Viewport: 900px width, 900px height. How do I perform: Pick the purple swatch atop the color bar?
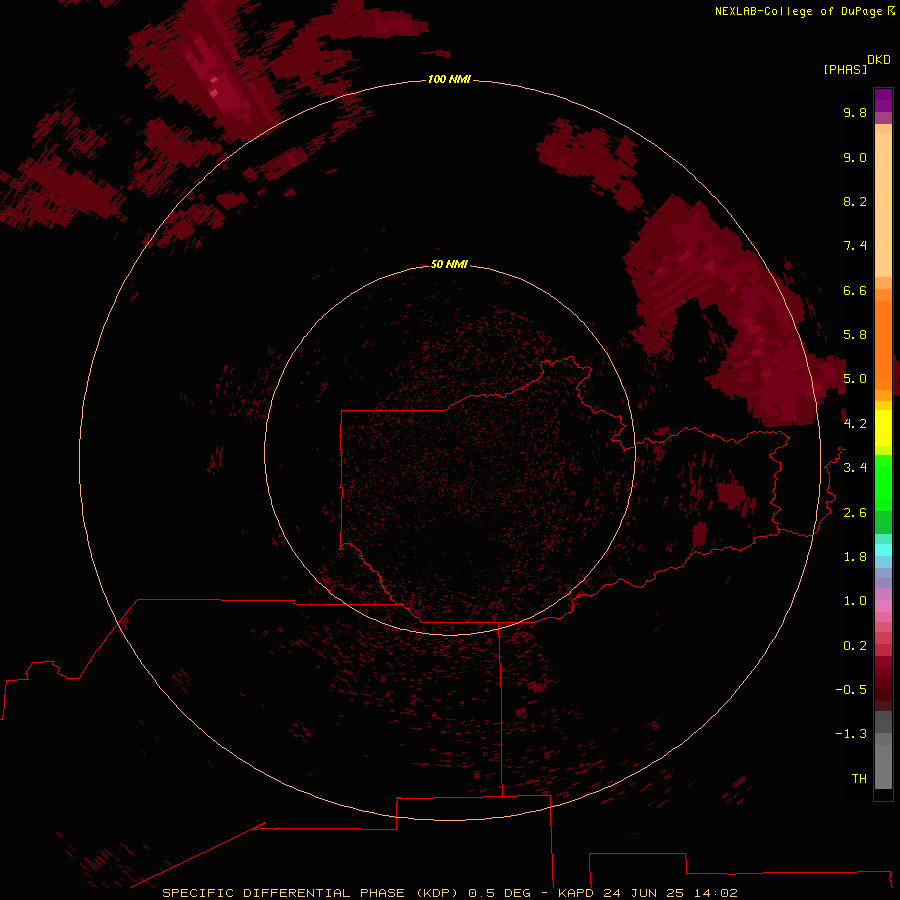tap(883, 100)
